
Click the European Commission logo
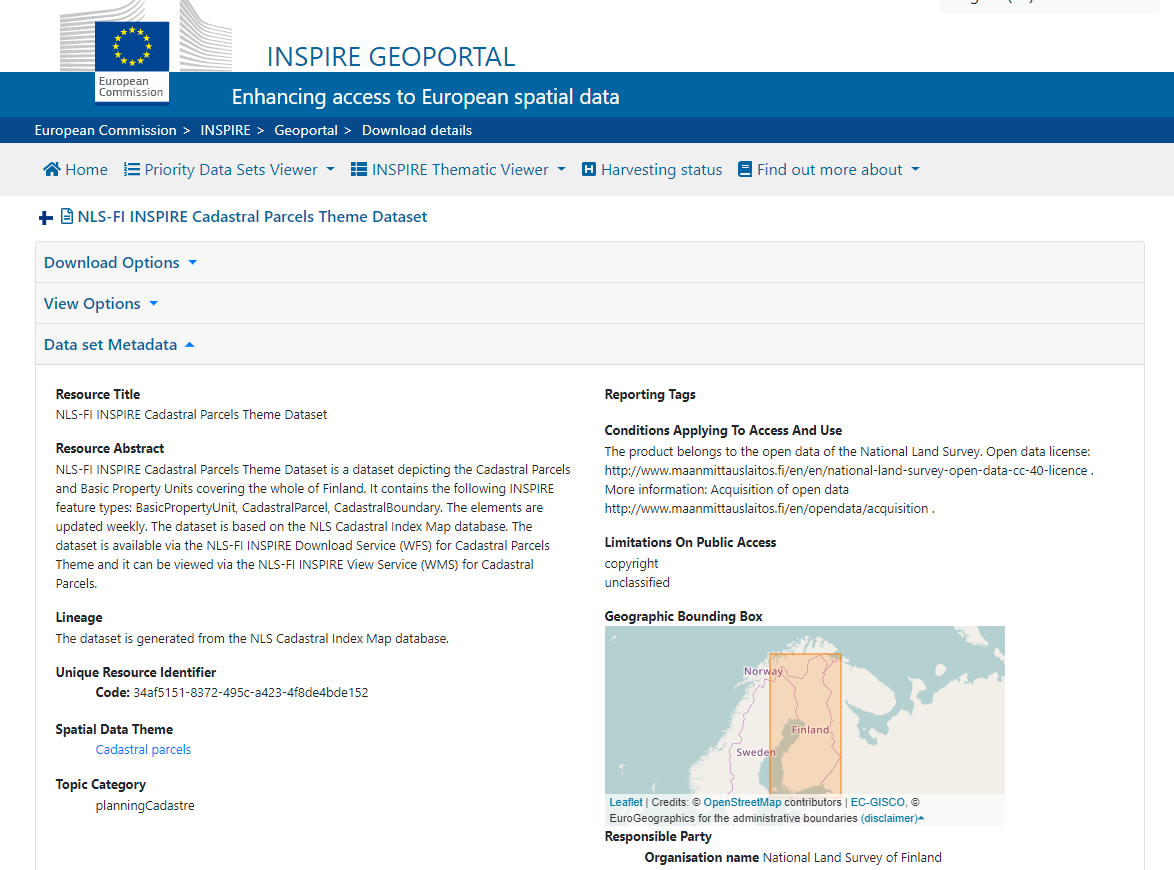tap(131, 60)
